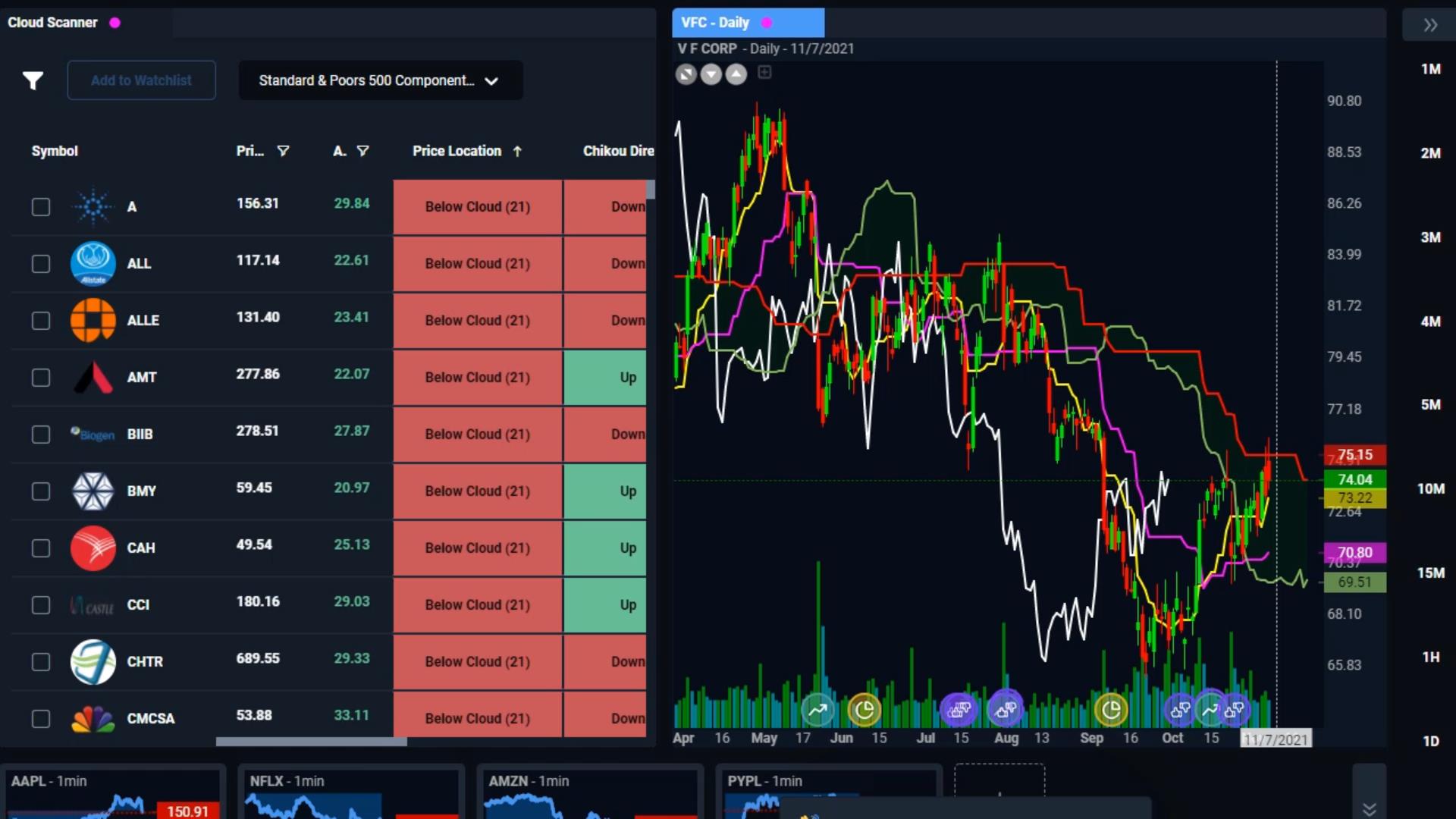1456x819 pixels.
Task: Click the Bristol Myers logo in BMY row
Action: click(93, 491)
